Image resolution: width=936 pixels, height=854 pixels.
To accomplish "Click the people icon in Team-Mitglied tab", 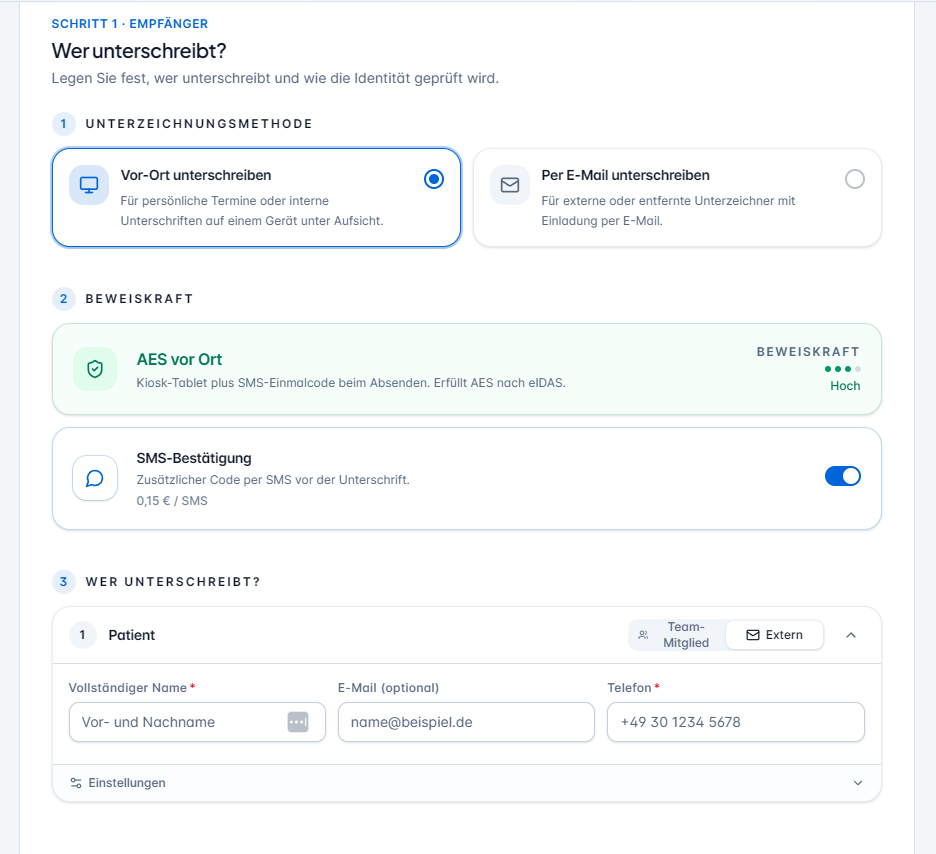I will click(x=643, y=635).
